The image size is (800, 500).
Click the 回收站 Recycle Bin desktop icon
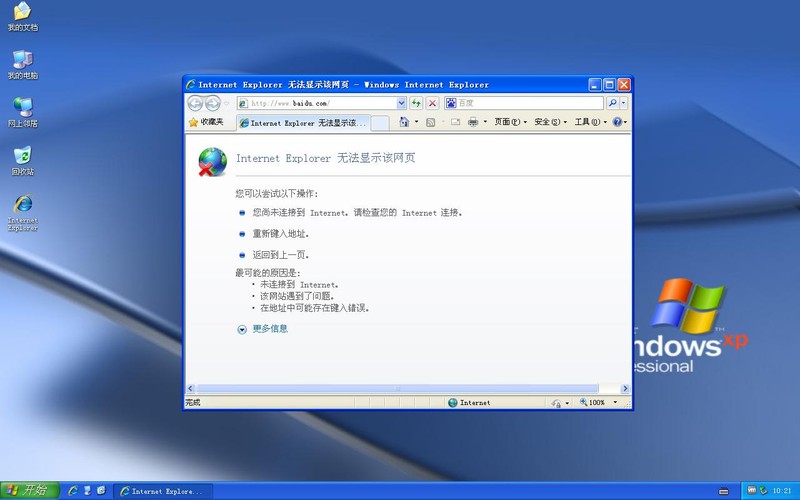(x=22, y=161)
